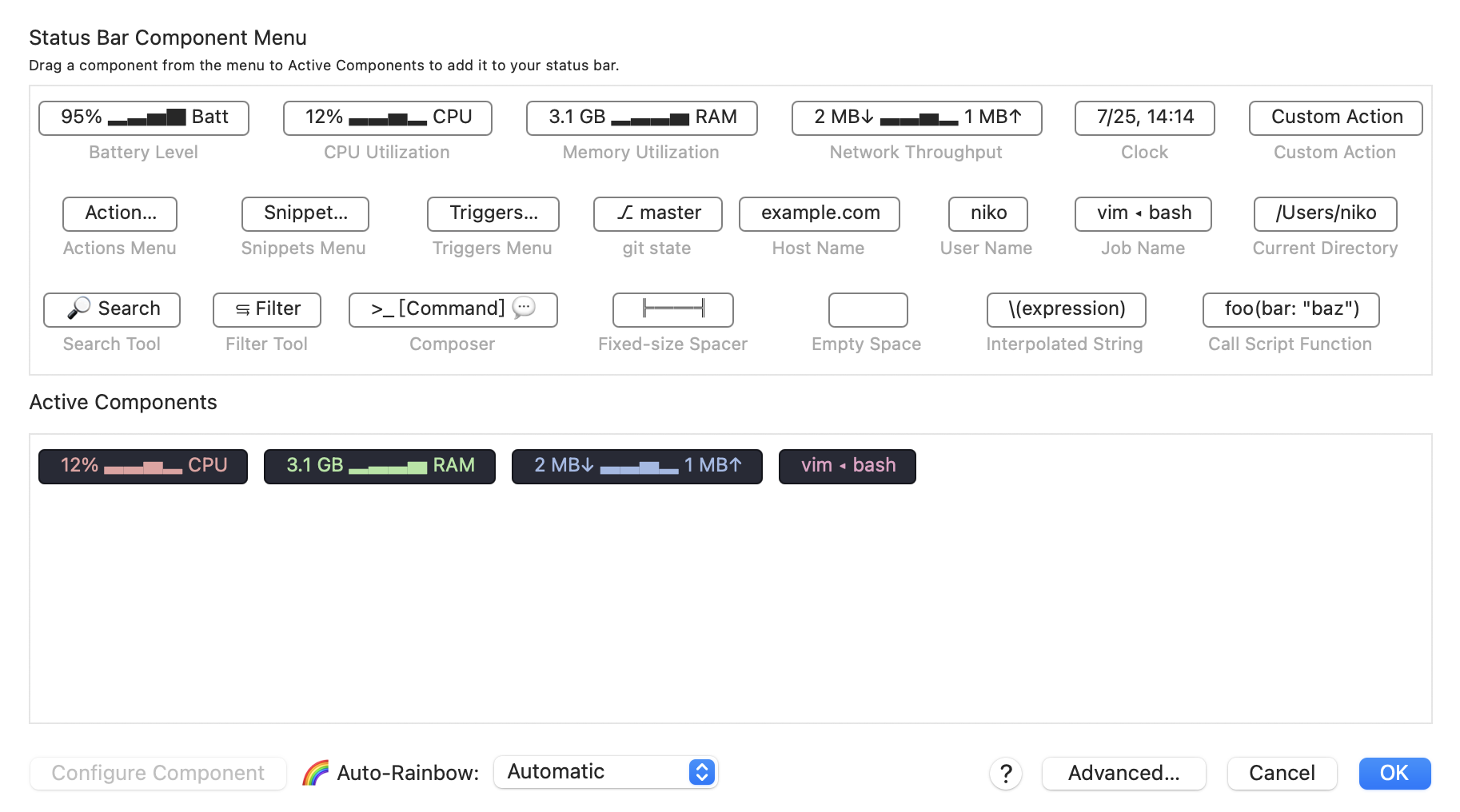Confirm with the OK button
Viewport: 1460px width, 812px height.
point(1394,773)
